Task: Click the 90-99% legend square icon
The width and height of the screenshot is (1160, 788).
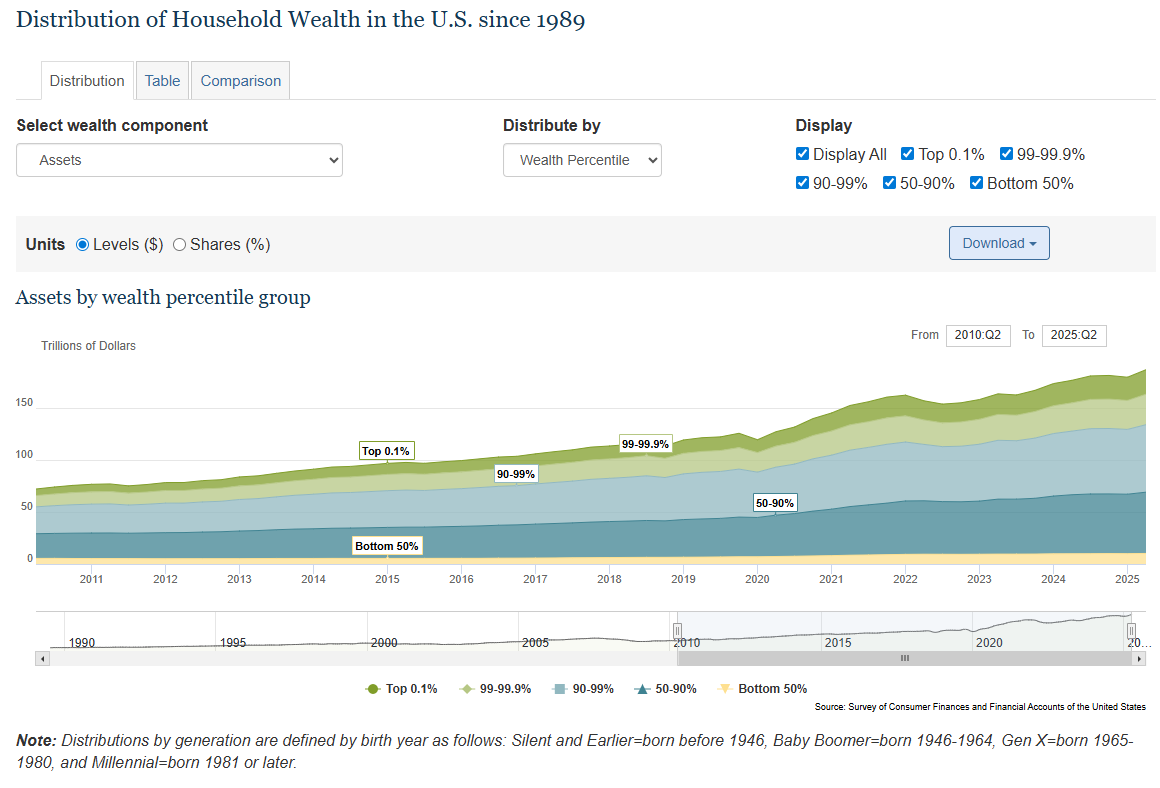Action: (559, 689)
